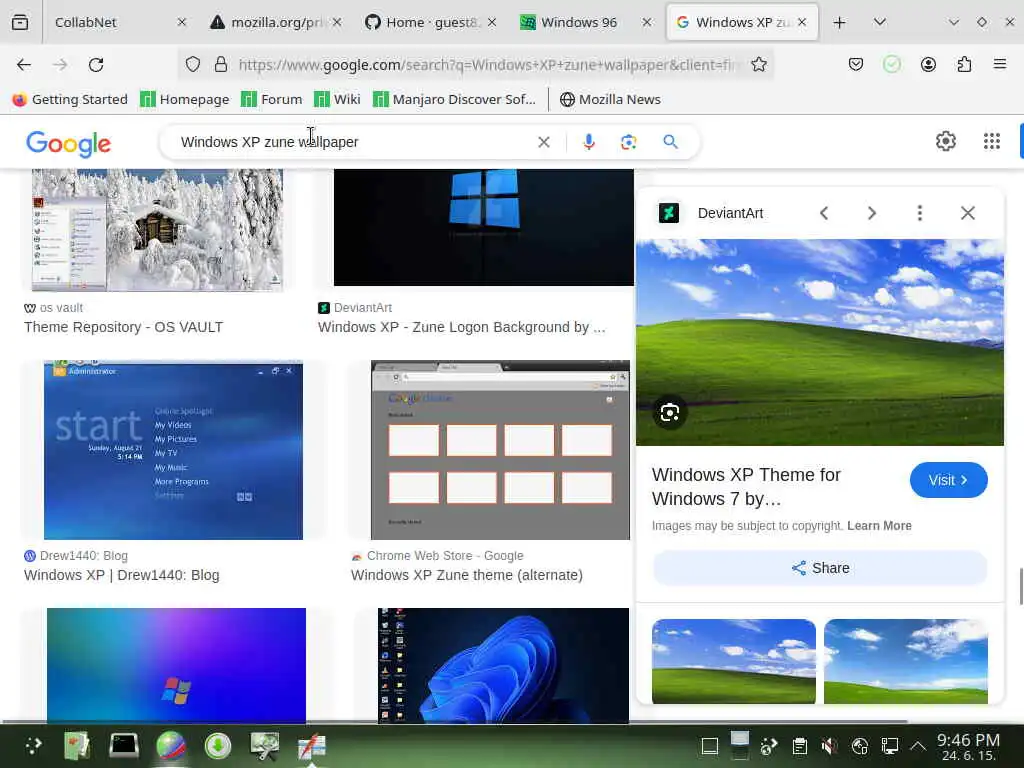
Task: Bookmark this page with the star
Action: (758, 65)
